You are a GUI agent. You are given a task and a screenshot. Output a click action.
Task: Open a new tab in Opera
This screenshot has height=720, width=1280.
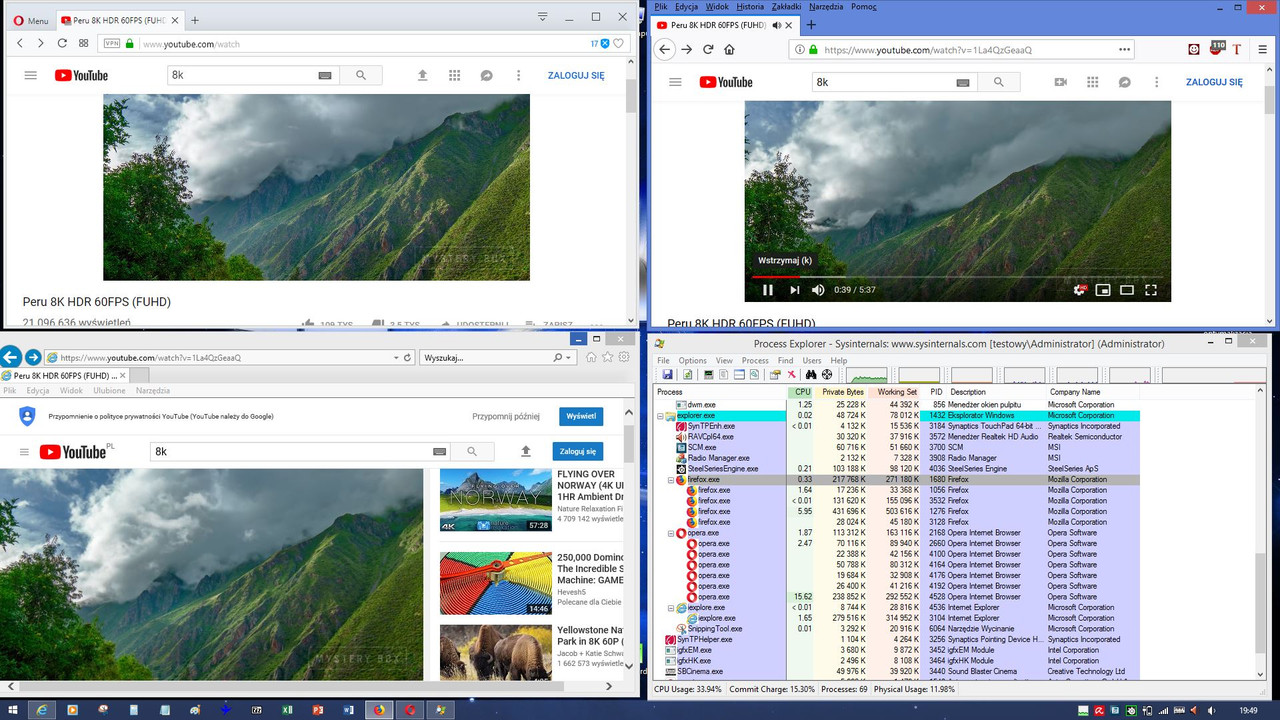195,20
